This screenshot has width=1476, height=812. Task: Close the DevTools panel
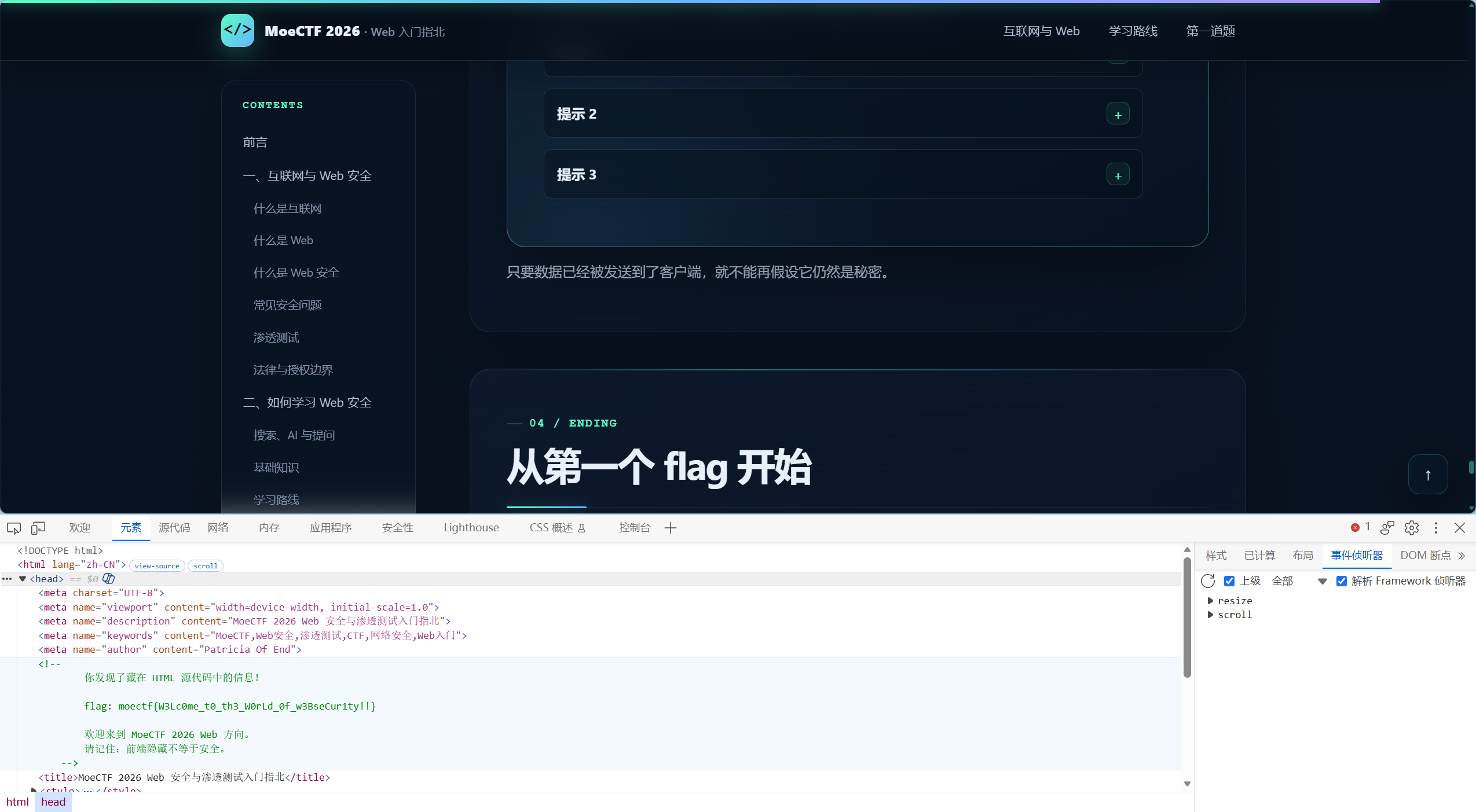1460,528
